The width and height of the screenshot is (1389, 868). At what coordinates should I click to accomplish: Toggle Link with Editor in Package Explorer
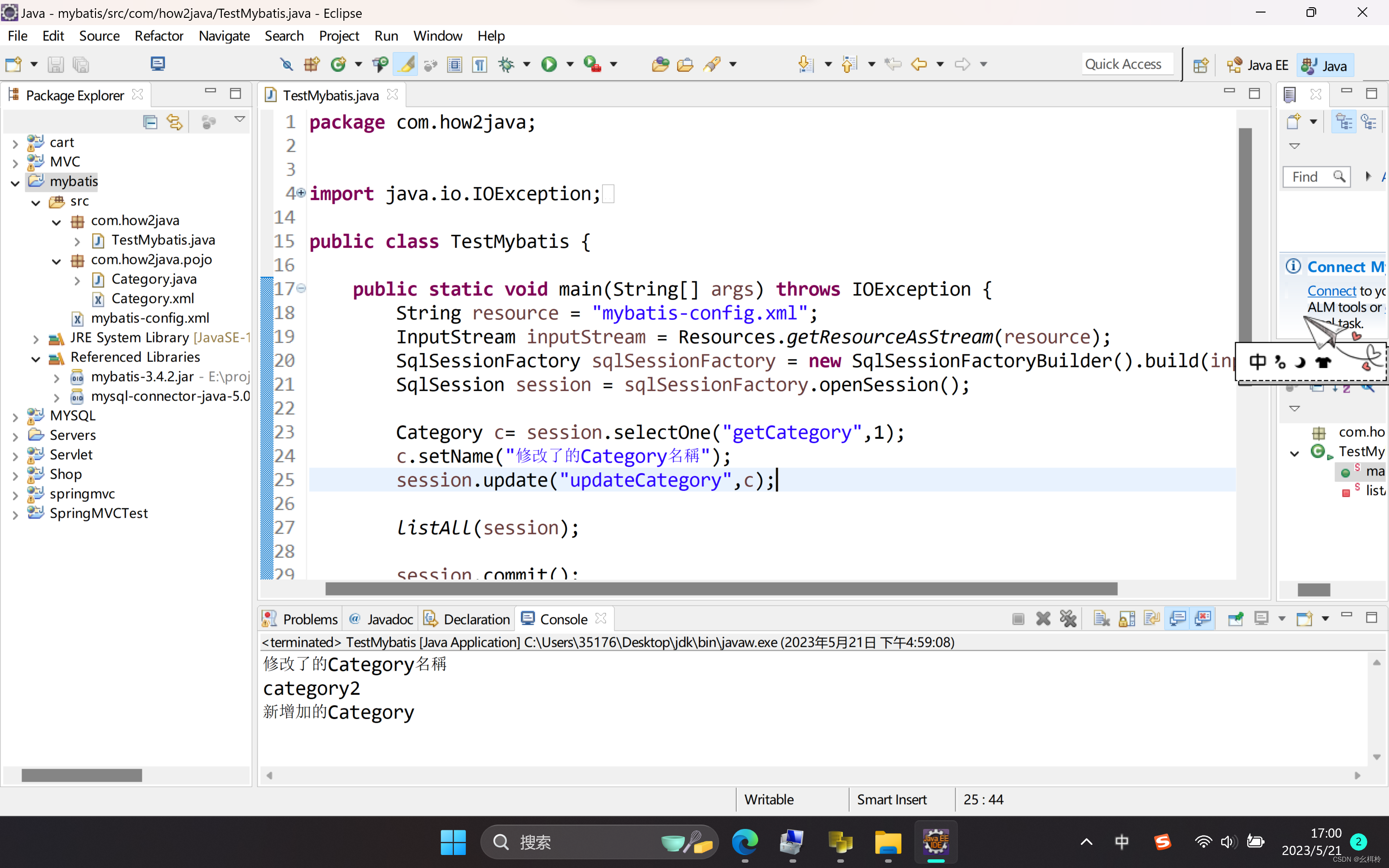tap(175, 122)
